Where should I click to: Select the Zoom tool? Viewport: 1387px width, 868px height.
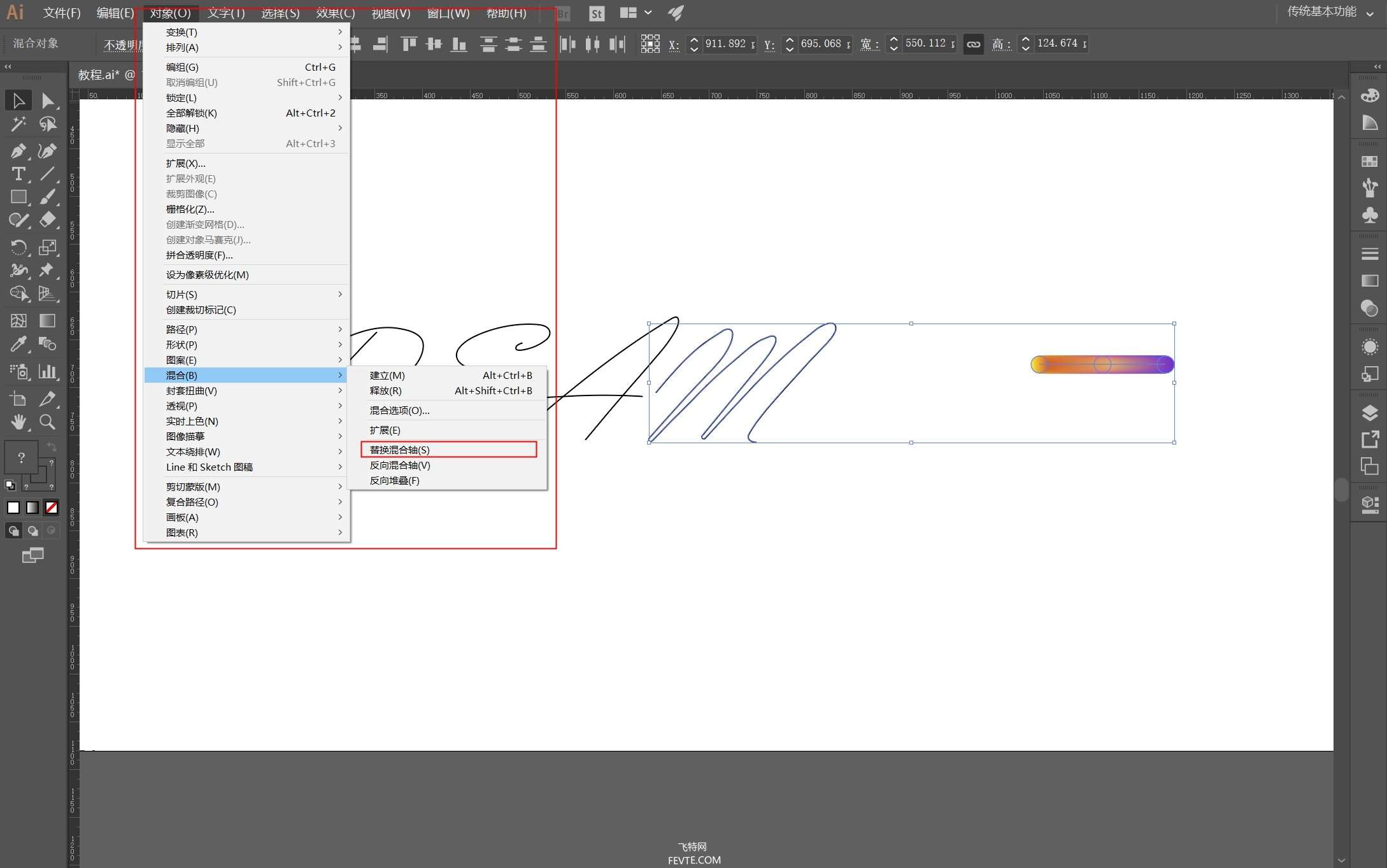(47, 421)
